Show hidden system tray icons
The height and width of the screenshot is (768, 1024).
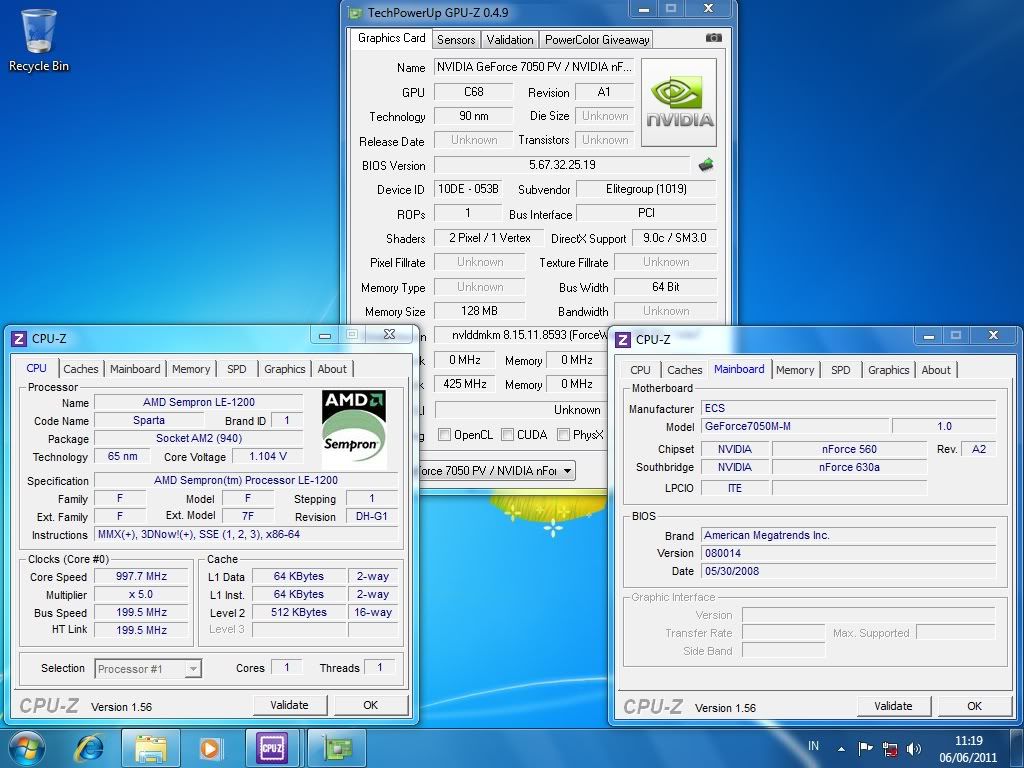pyautogui.click(x=841, y=749)
